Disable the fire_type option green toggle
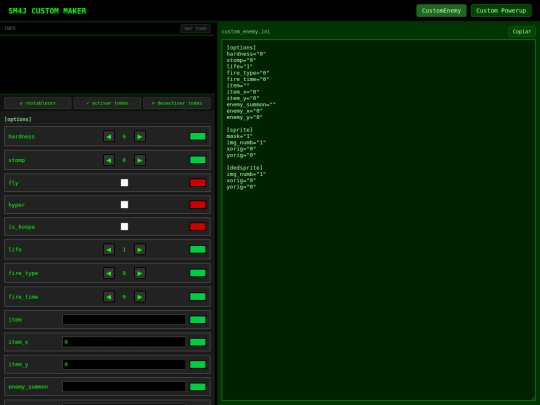Image resolution: width=540 pixels, height=405 pixels. 198,273
